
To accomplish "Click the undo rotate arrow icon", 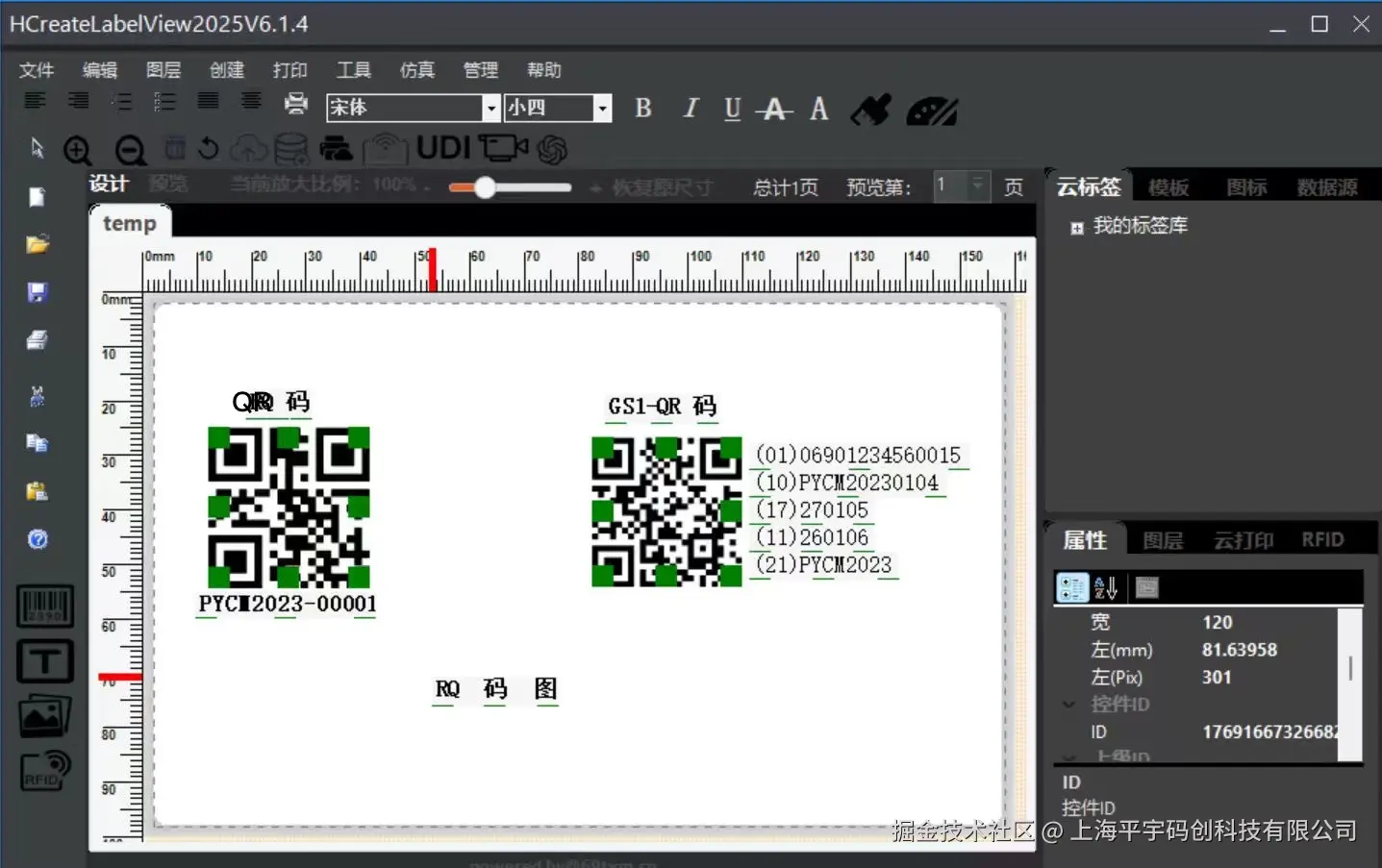I will [208, 148].
